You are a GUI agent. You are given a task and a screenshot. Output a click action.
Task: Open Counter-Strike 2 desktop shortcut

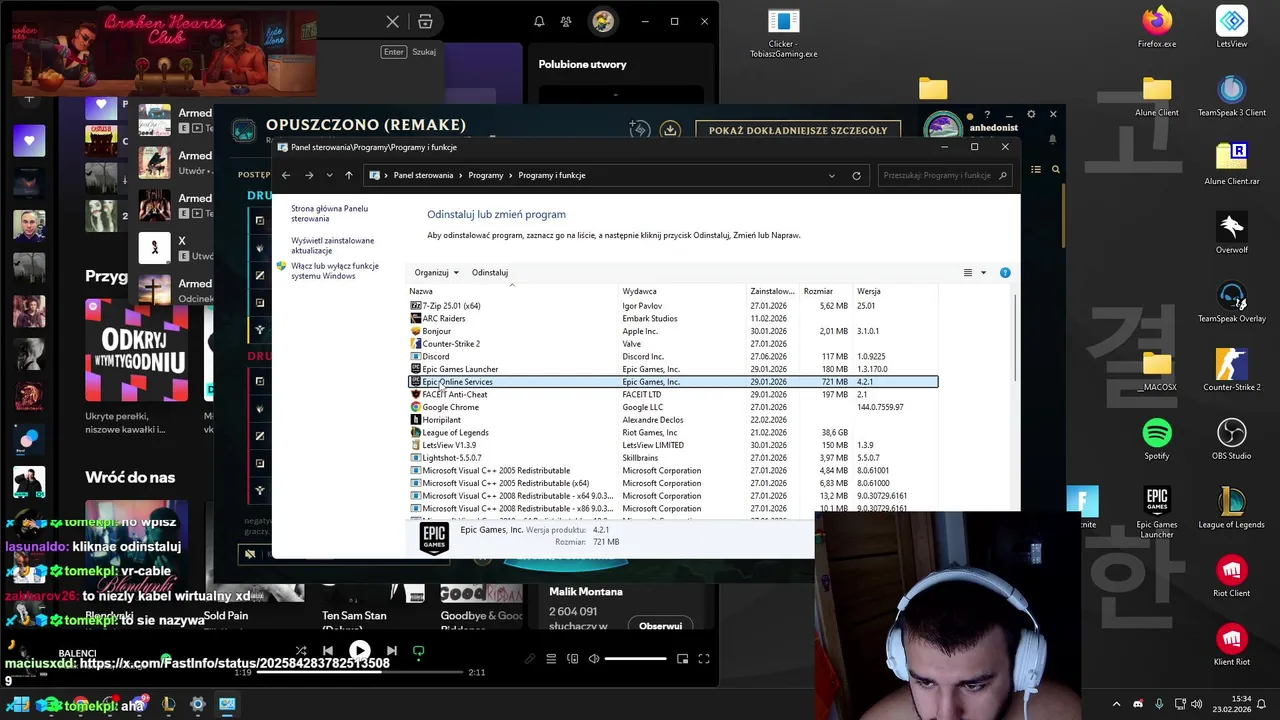pos(1232,370)
